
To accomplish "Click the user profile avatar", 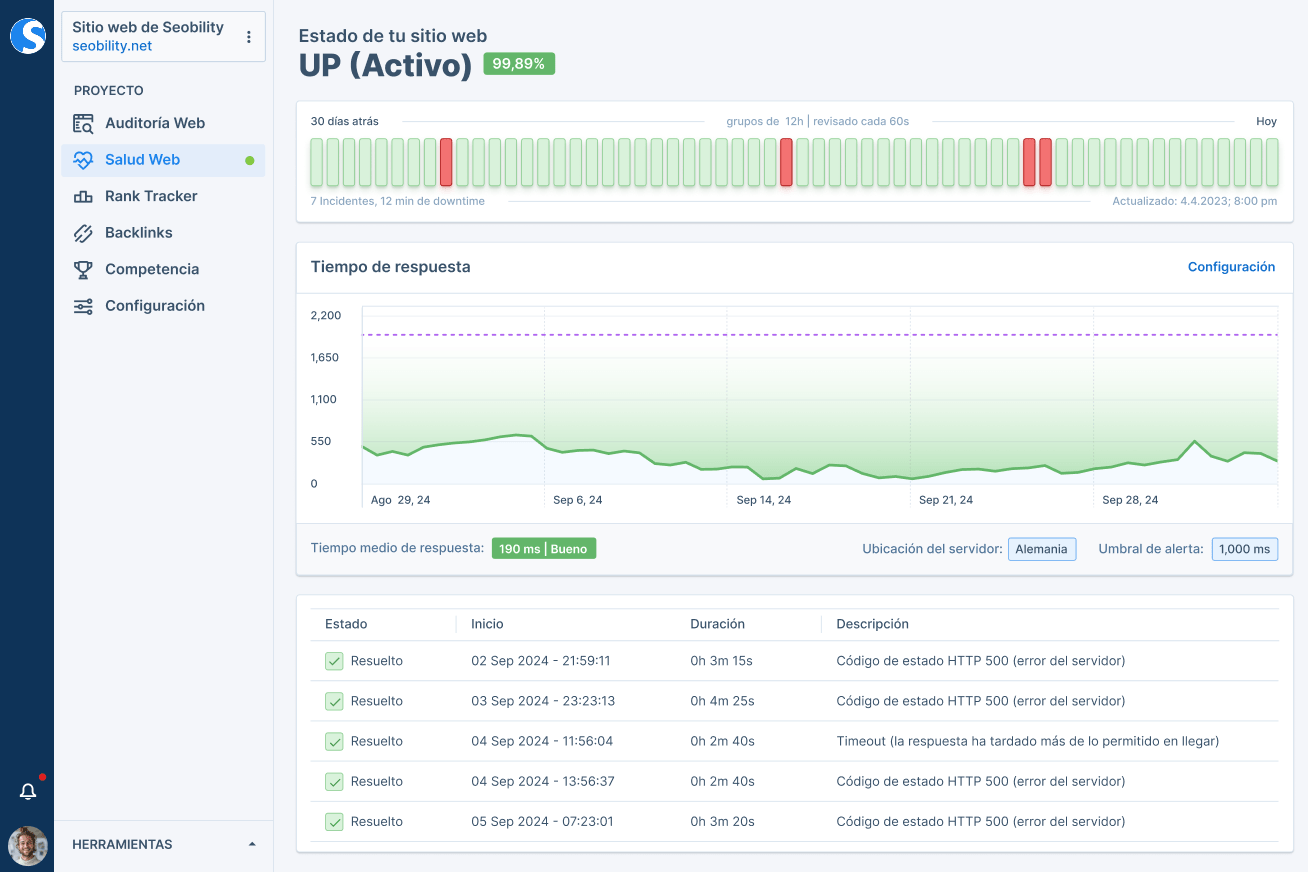I will tap(28, 846).
